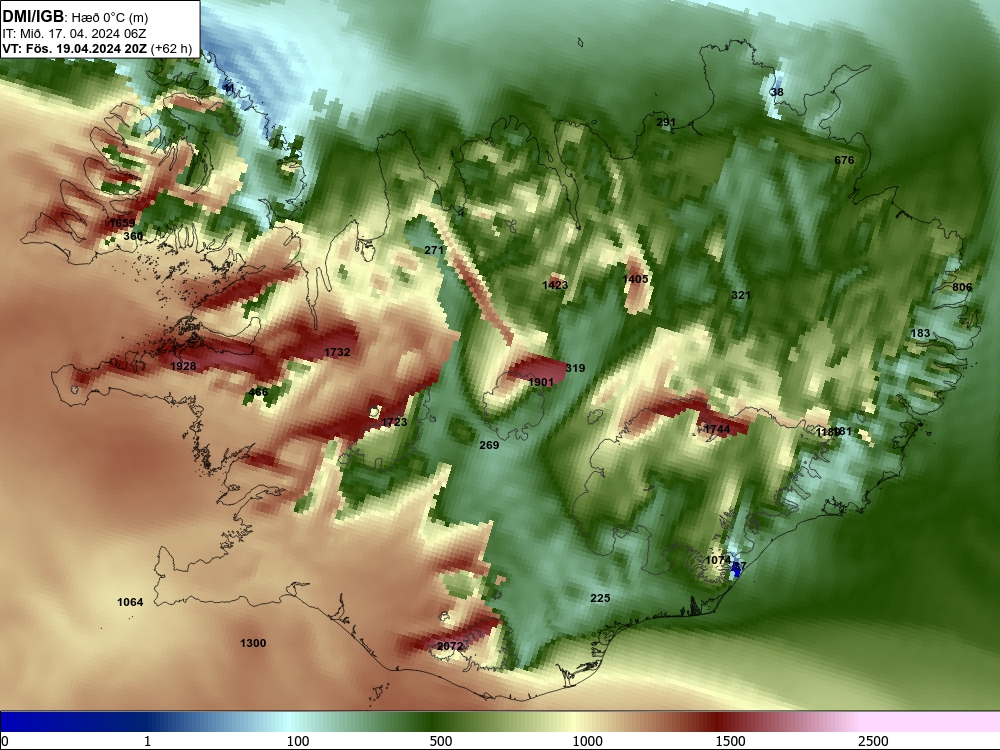Click the map value 360
This screenshot has height=750, width=1000.
pos(133,236)
